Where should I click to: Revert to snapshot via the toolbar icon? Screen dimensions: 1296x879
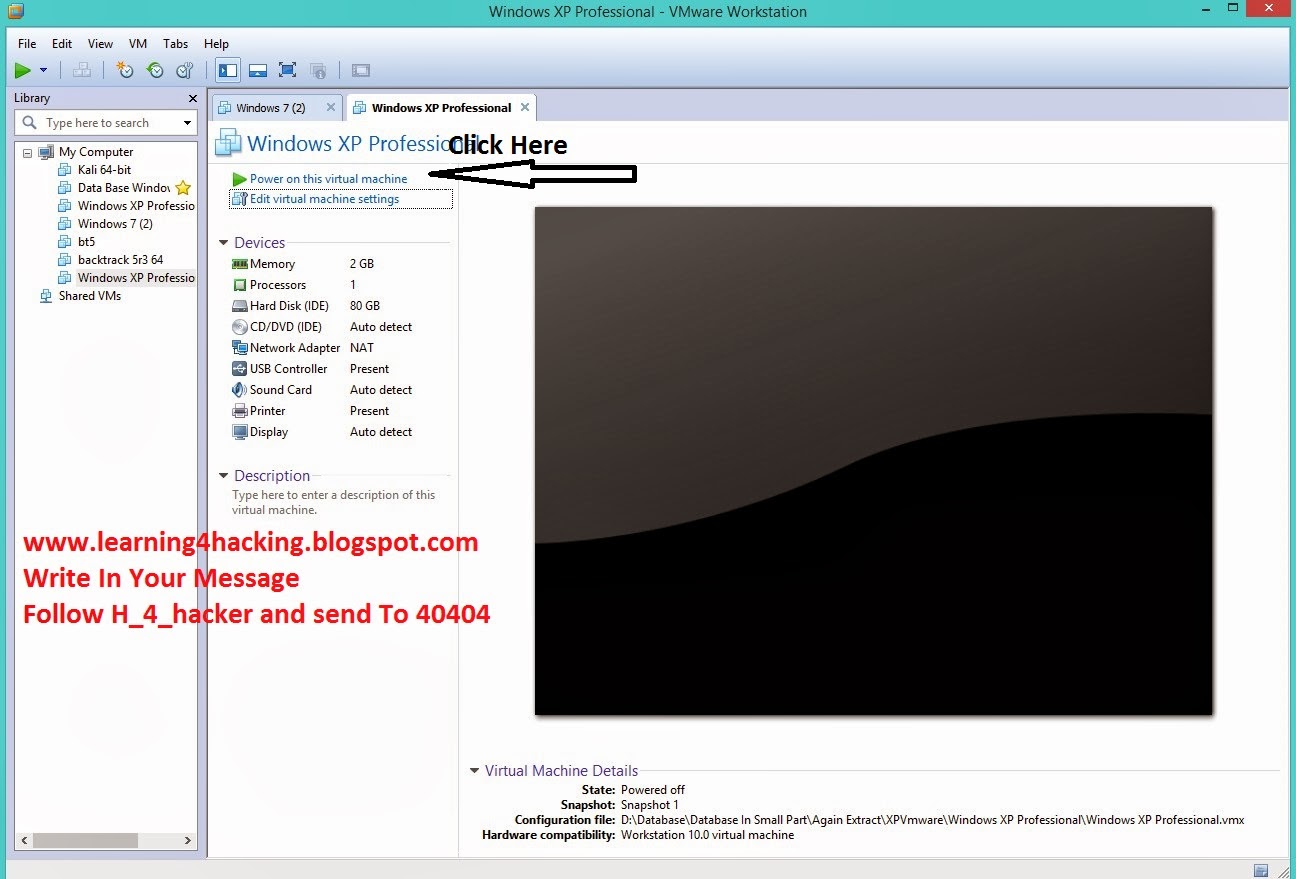[x=154, y=70]
